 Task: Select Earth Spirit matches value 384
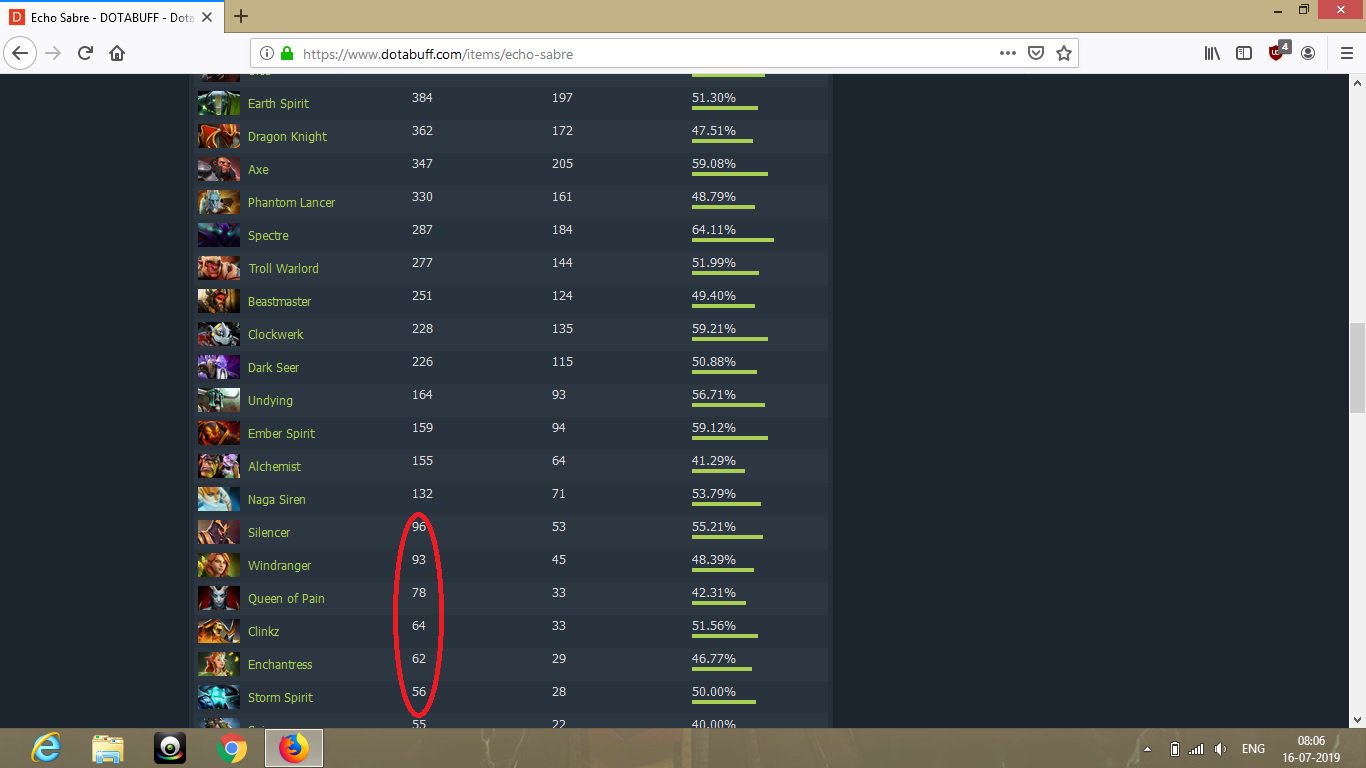[422, 98]
